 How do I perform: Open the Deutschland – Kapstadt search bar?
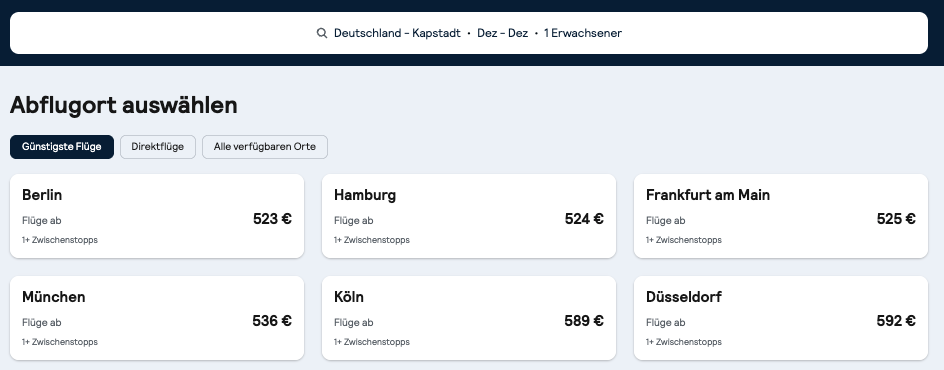tap(469, 33)
